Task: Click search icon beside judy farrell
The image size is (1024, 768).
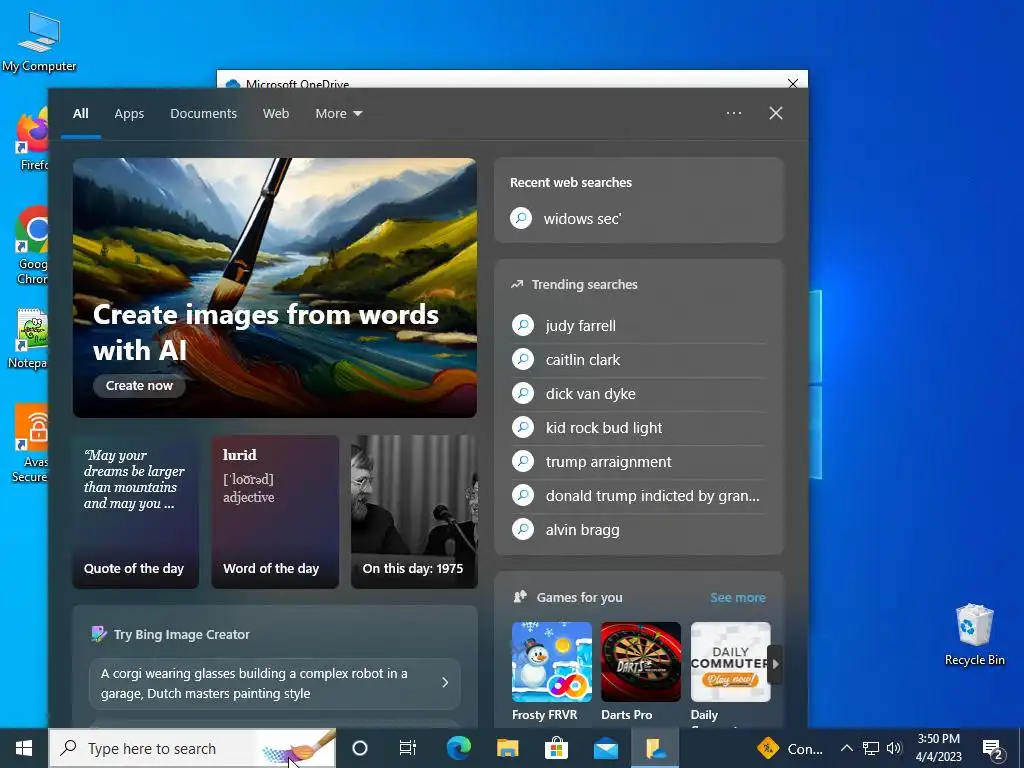Action: pos(523,325)
